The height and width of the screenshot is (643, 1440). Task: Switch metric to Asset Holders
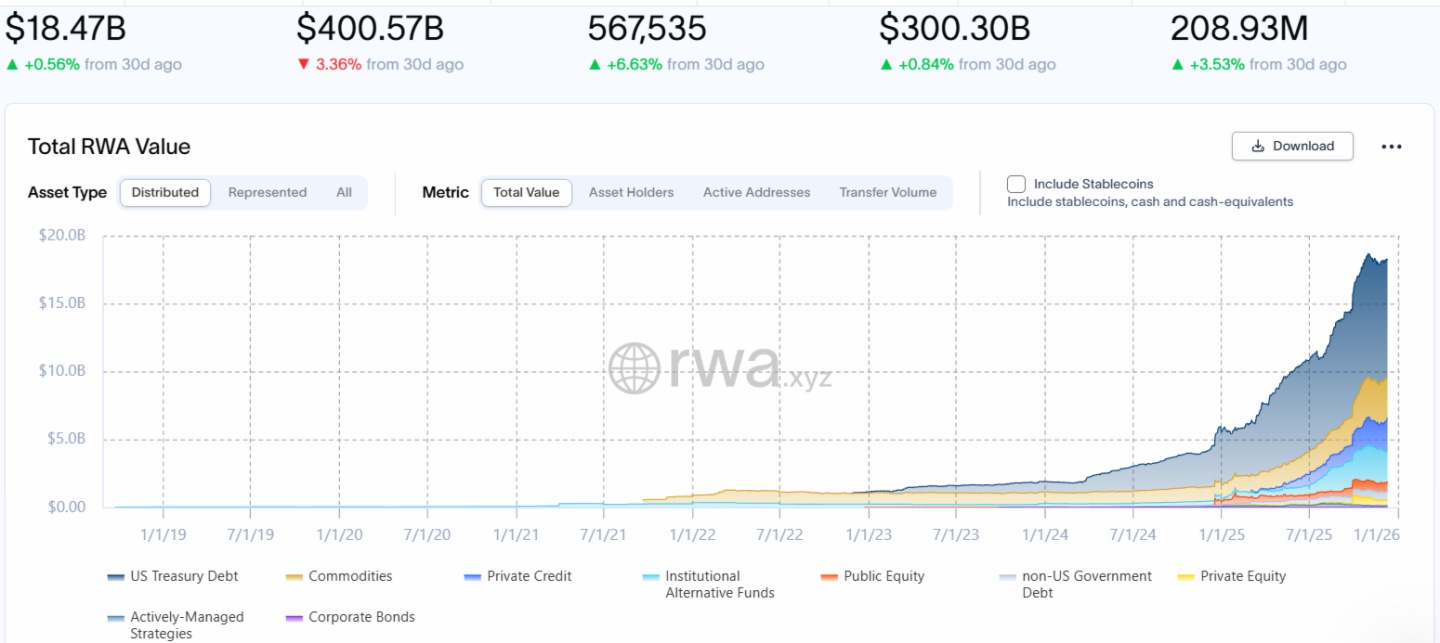click(631, 193)
